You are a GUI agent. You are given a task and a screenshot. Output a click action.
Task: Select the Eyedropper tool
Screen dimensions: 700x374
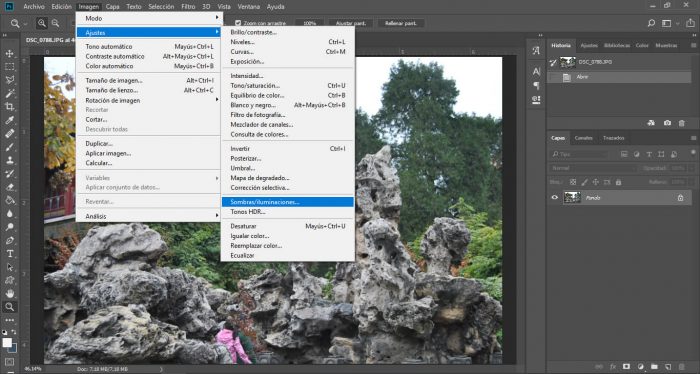[x=9, y=120]
